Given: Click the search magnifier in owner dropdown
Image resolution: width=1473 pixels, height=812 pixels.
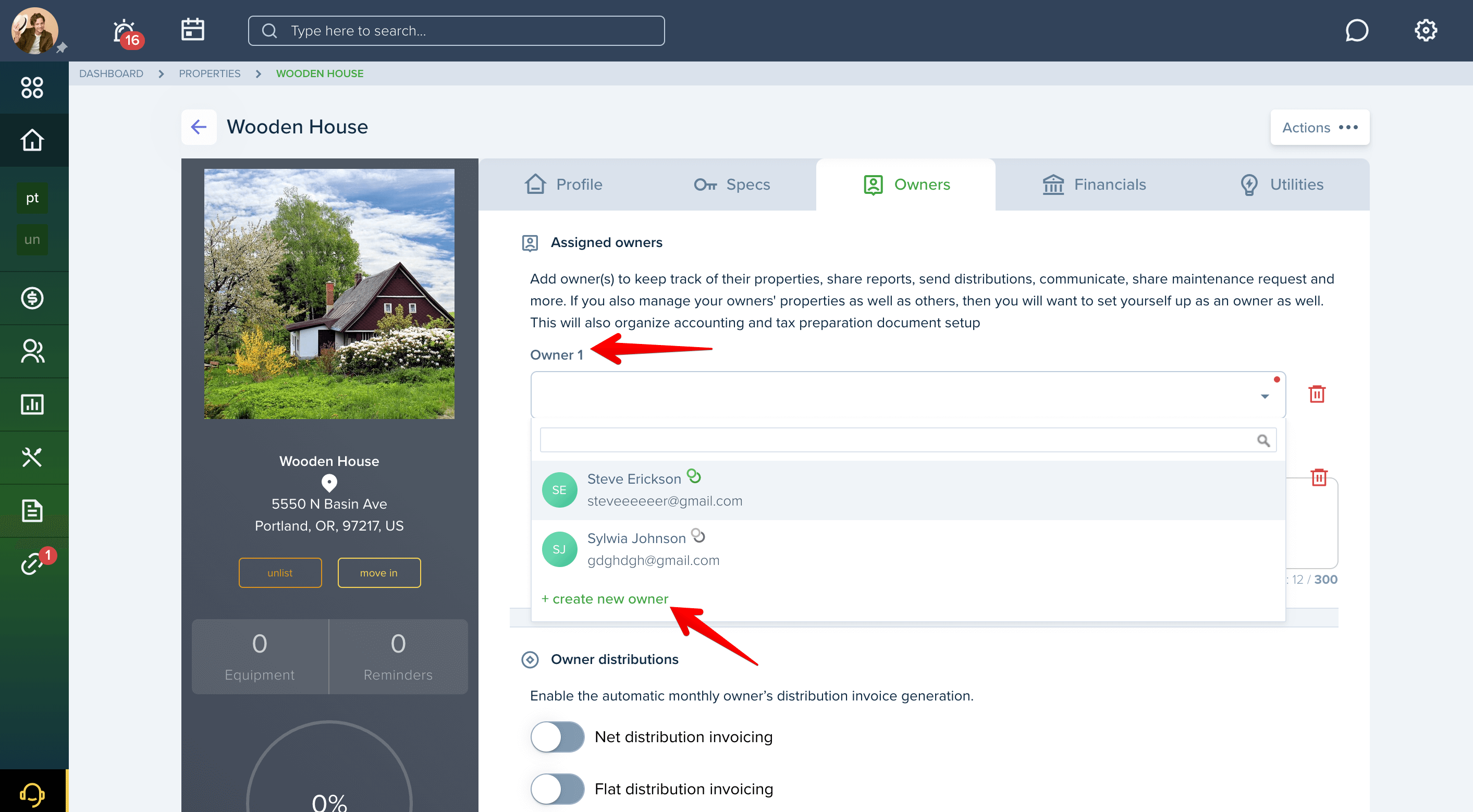Looking at the screenshot, I should (1263, 440).
